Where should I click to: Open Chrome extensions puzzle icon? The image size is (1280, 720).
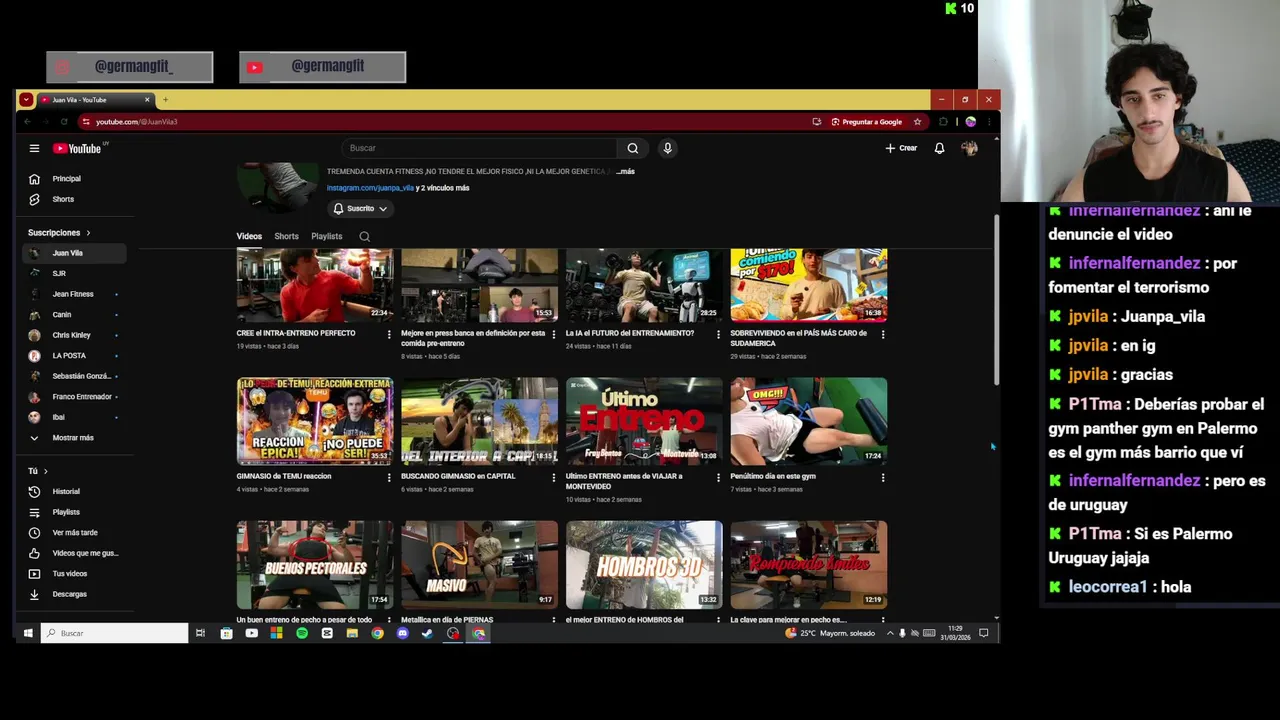click(943, 122)
